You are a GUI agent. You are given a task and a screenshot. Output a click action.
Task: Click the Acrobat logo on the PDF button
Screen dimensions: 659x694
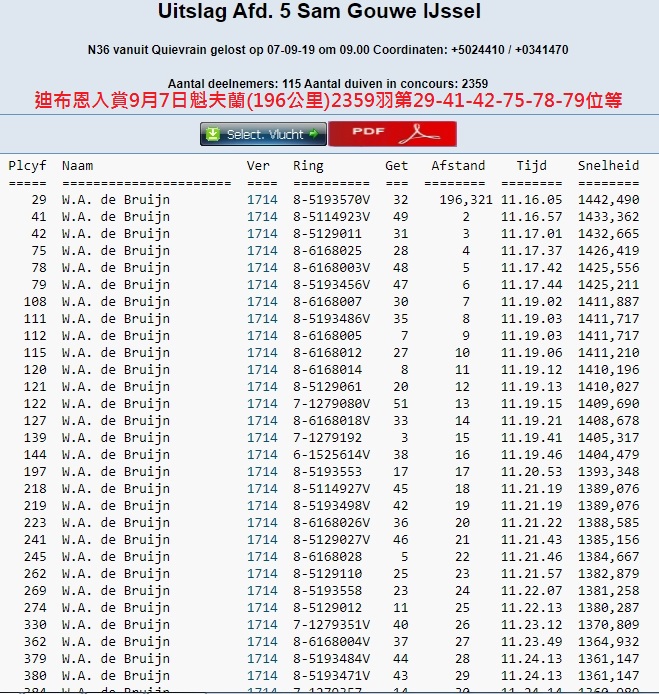pos(419,134)
